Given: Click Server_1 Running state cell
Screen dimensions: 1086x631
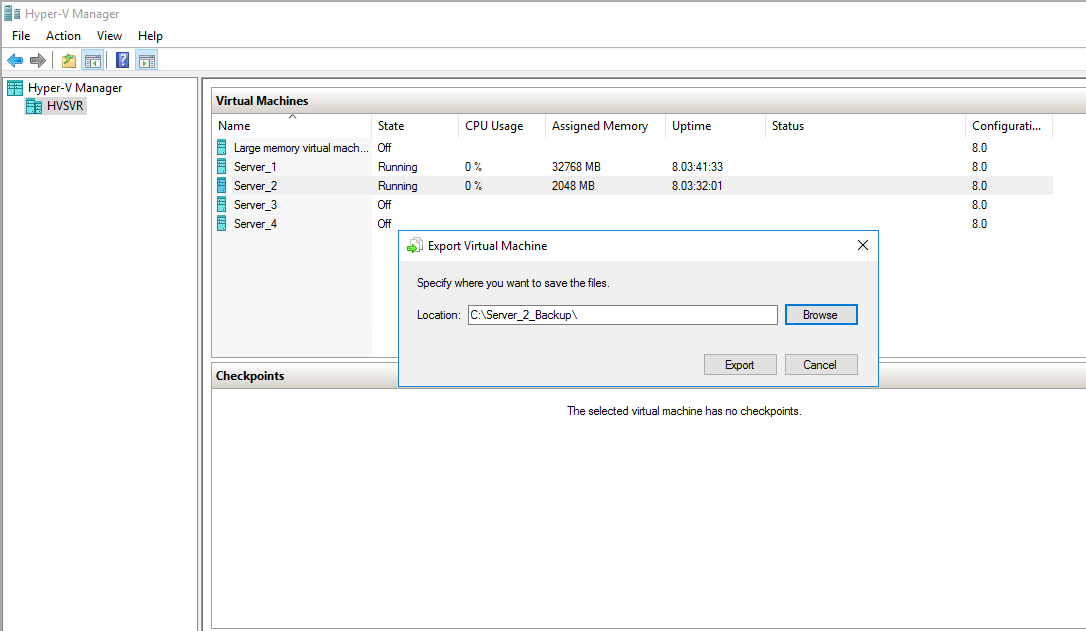Looking at the screenshot, I should click(x=398, y=167).
